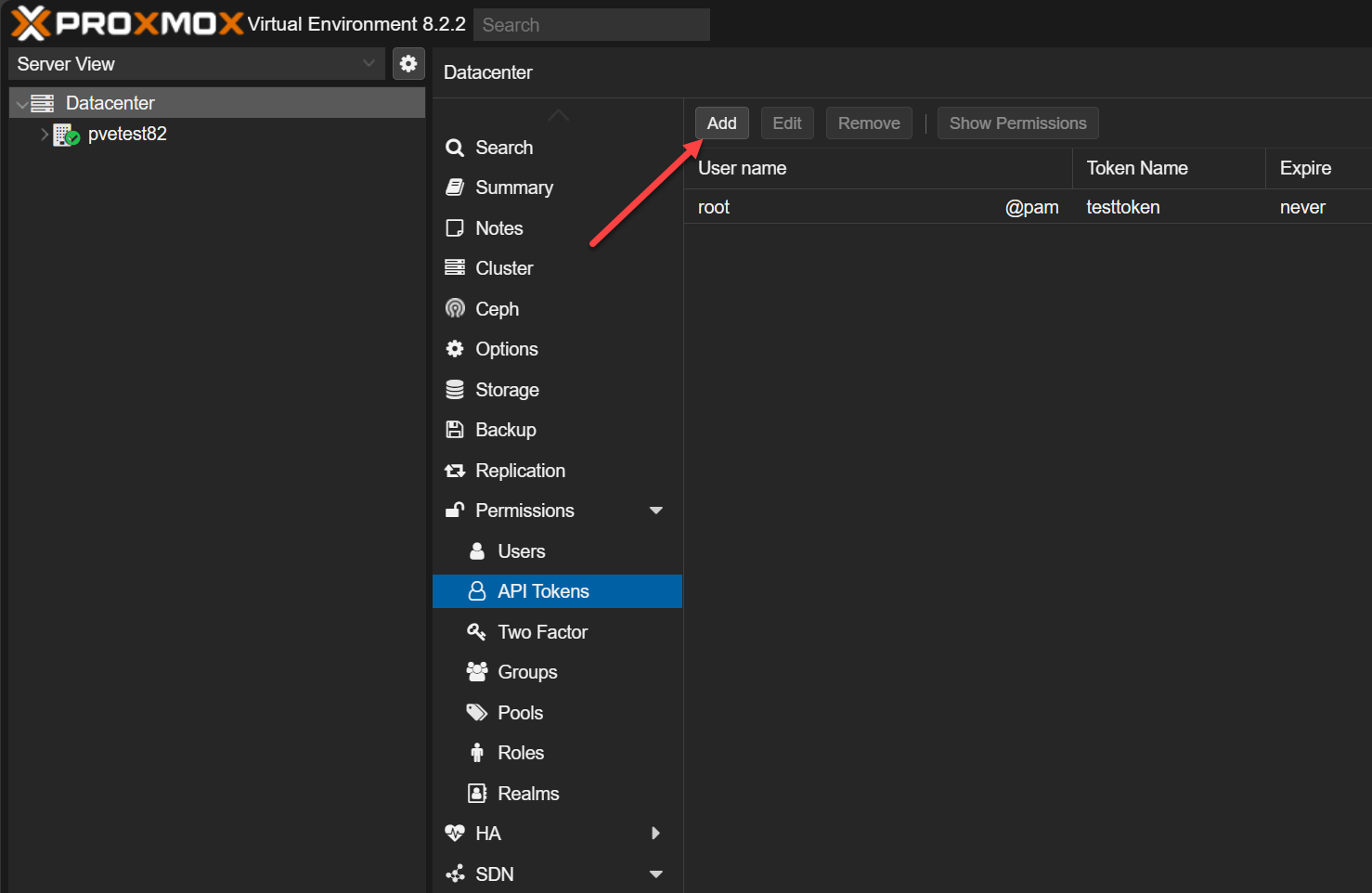
Task: Select Roles in the Permissions menu
Action: click(521, 753)
